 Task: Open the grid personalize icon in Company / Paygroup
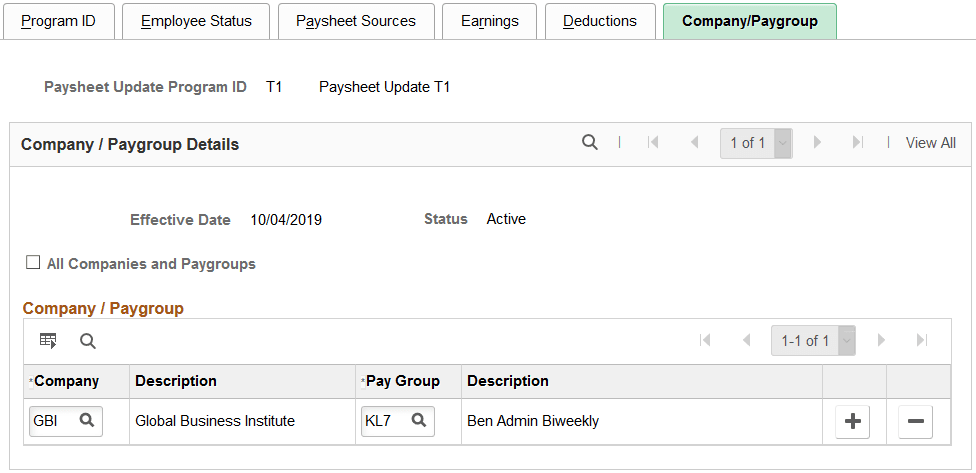[x=48, y=340]
